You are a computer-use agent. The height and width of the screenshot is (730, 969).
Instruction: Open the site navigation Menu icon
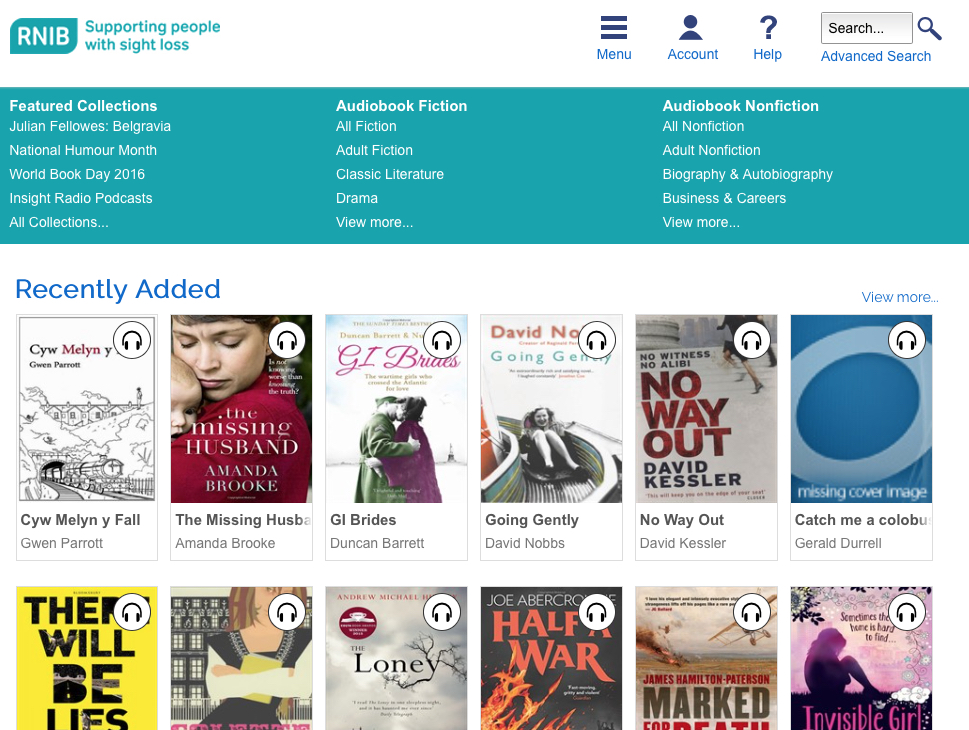point(613,28)
